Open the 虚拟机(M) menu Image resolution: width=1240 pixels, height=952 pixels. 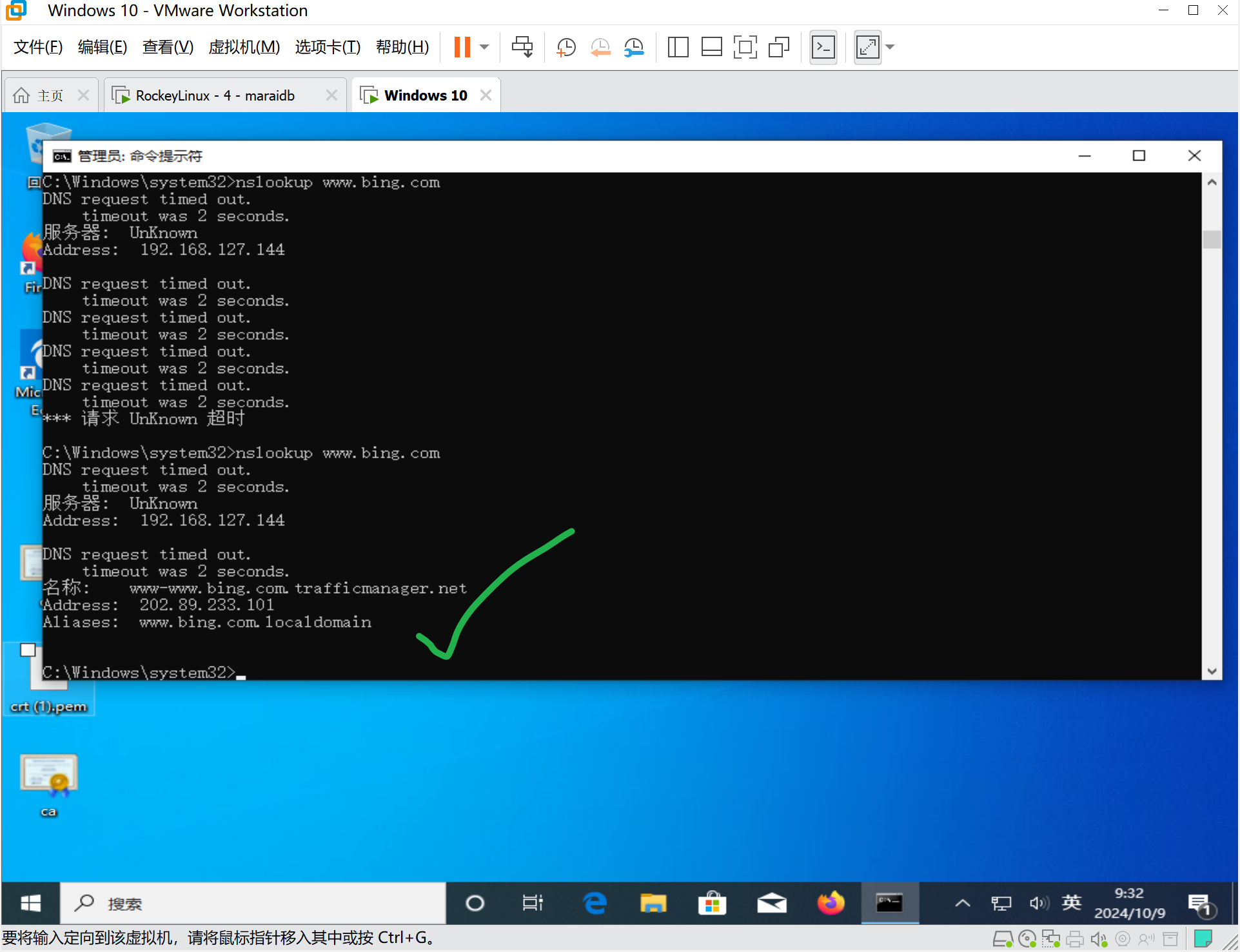244,47
